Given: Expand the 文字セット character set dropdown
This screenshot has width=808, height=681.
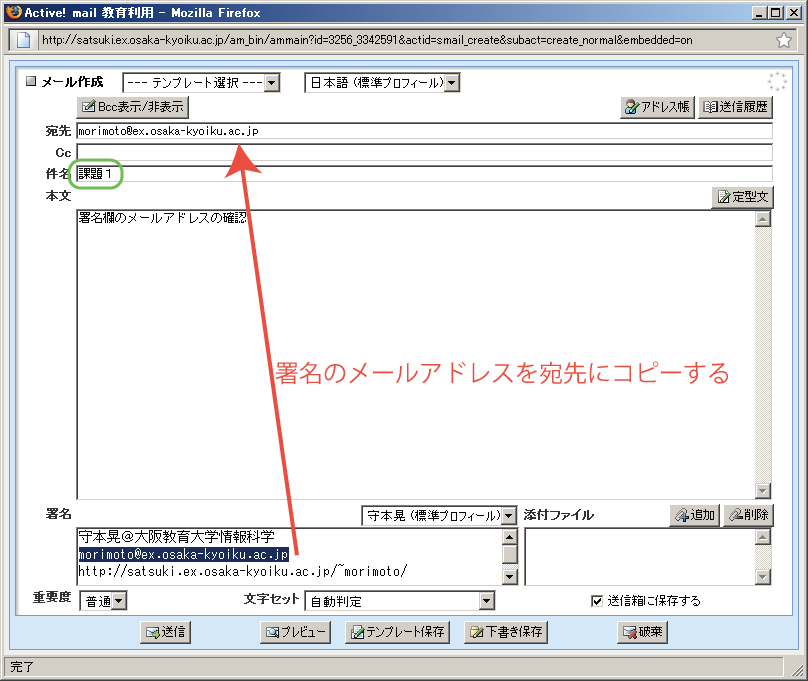Looking at the screenshot, I should [x=400, y=601].
